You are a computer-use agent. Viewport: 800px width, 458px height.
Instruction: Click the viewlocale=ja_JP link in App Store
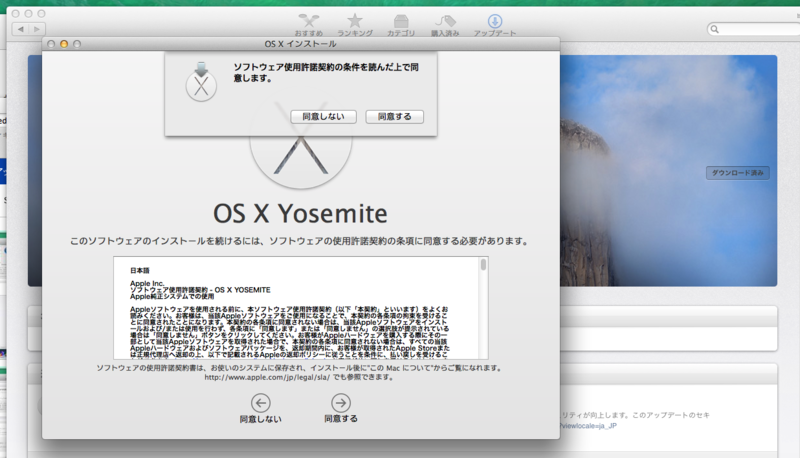[x=589, y=425]
